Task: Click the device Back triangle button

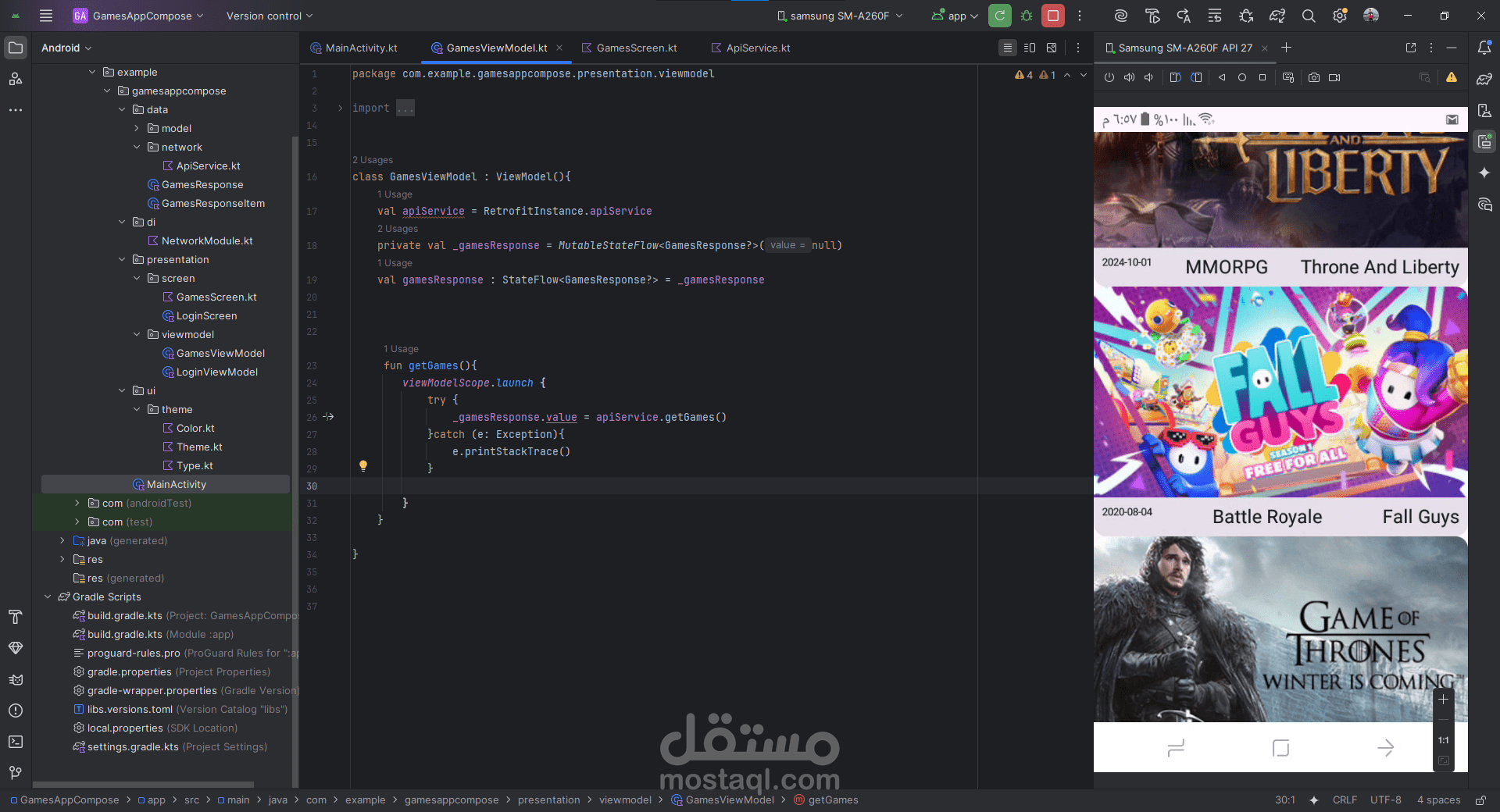Action: click(x=1222, y=77)
